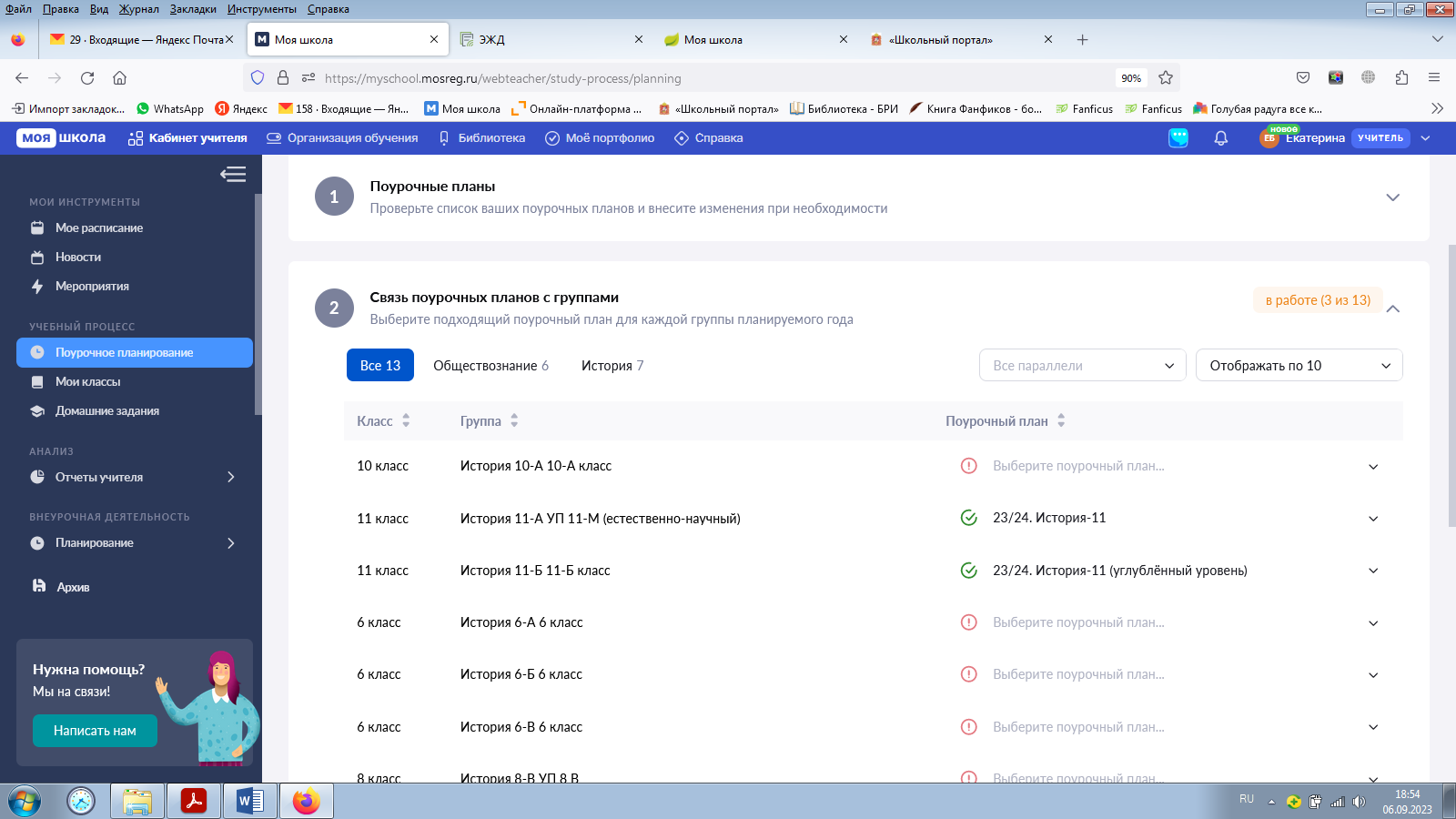This screenshot has height=819, width=1456.
Task: Choose lesson plan for История 6-Б
Action: pyautogui.click(x=1169, y=674)
